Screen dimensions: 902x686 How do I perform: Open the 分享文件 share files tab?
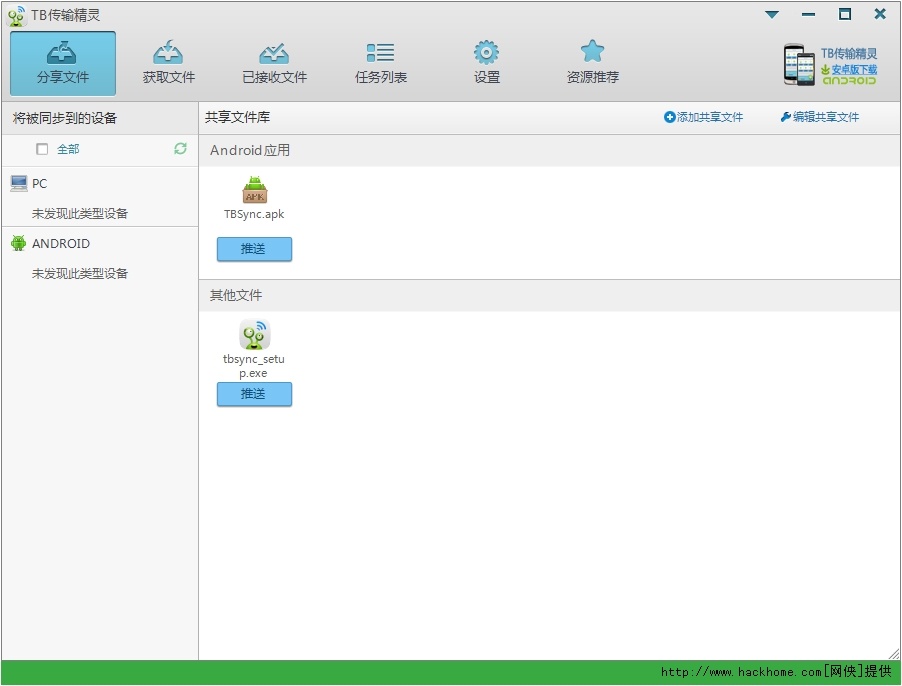coord(63,63)
